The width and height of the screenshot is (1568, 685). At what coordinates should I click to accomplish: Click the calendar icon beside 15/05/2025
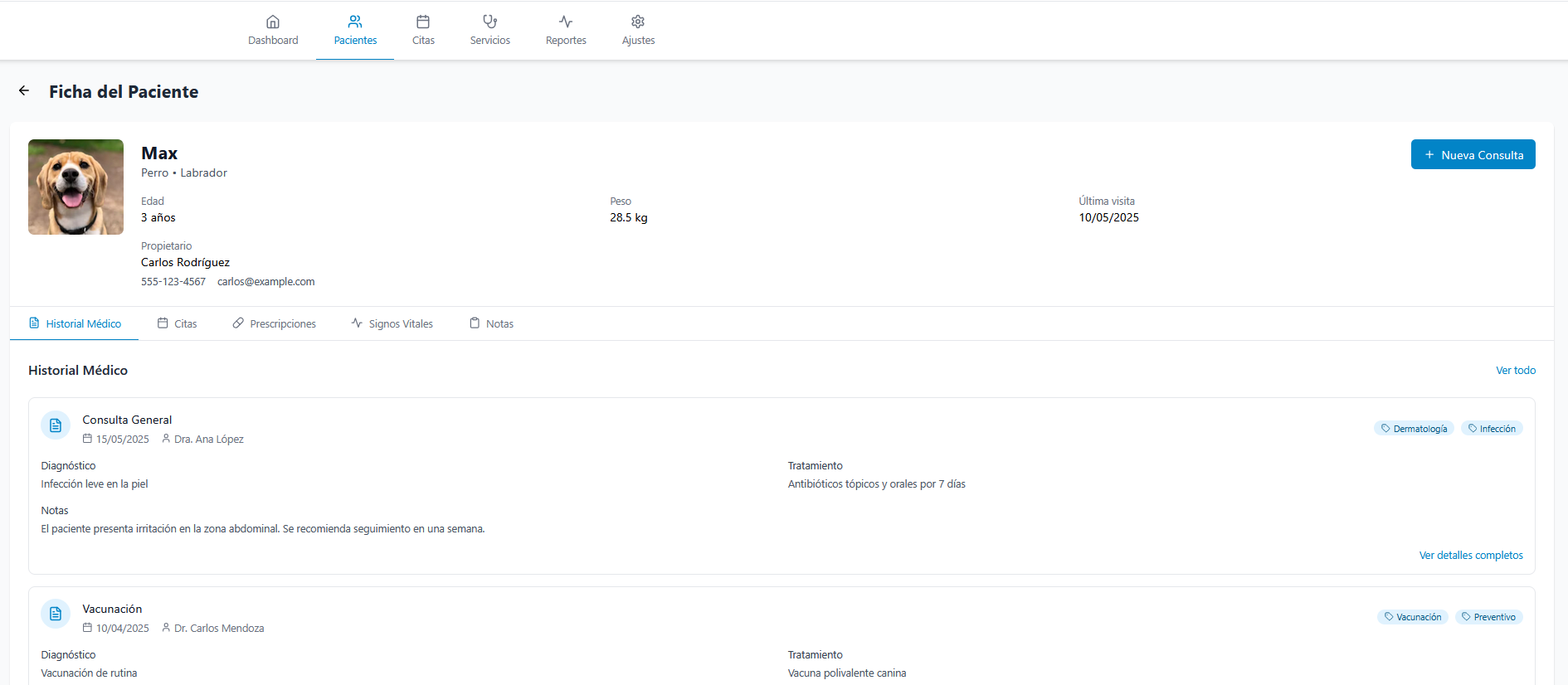[87, 439]
